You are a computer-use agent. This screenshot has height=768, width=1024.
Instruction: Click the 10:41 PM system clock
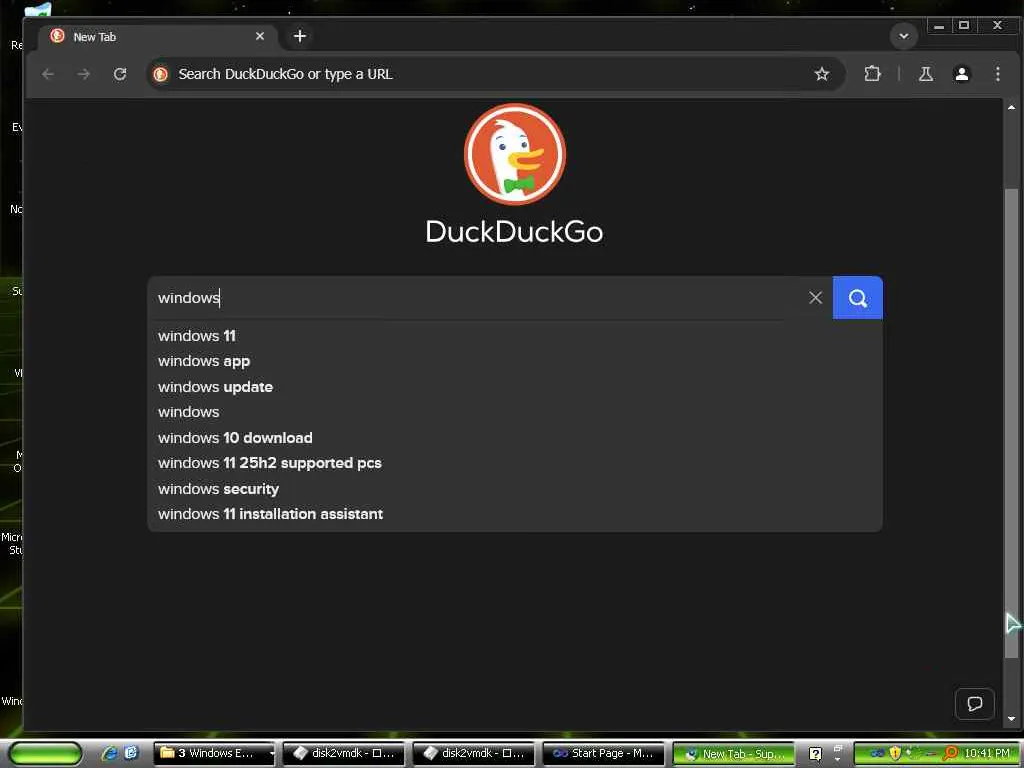[x=987, y=754]
